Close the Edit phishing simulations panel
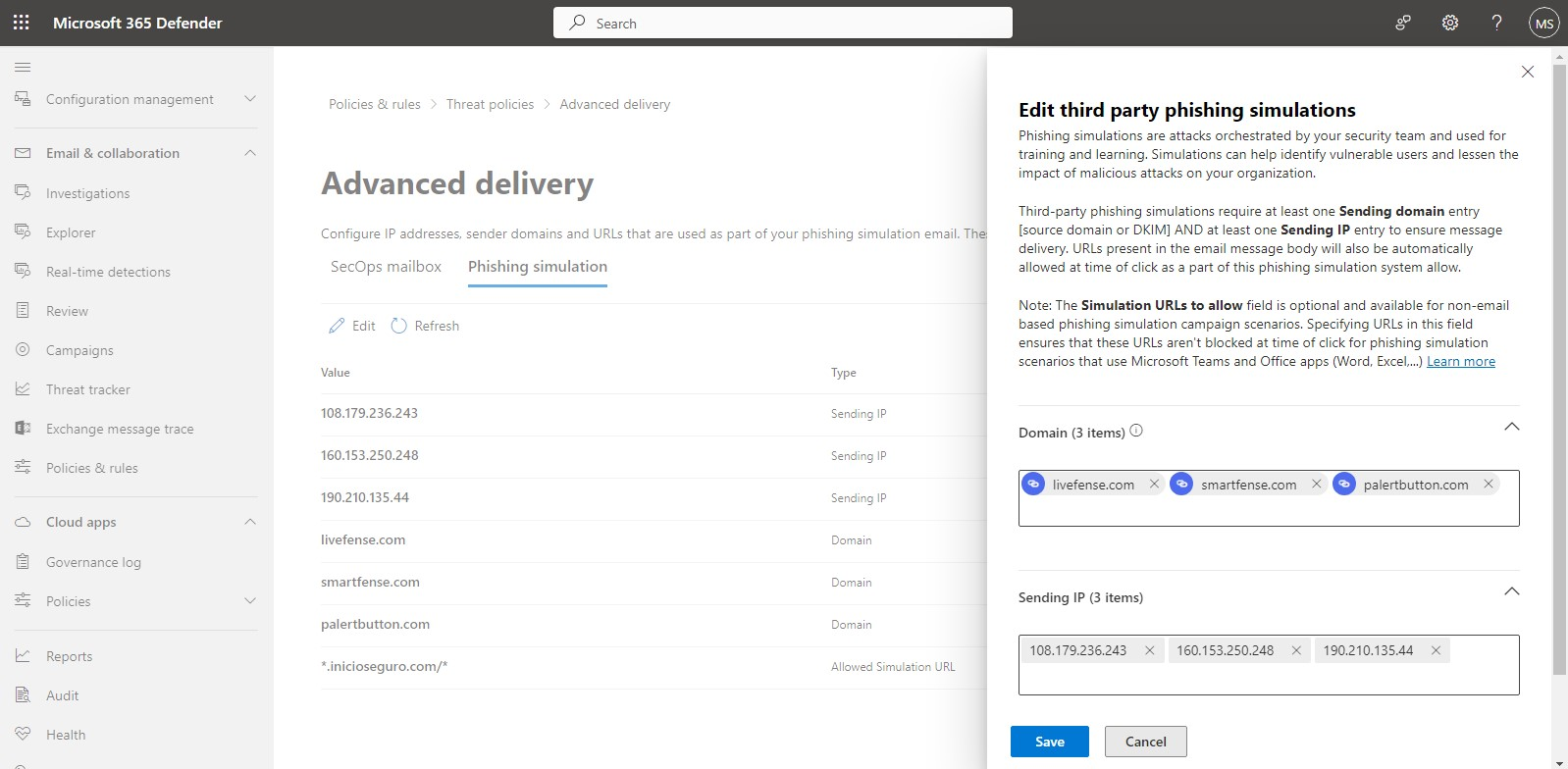Viewport: 1568px width, 769px height. tap(1528, 72)
